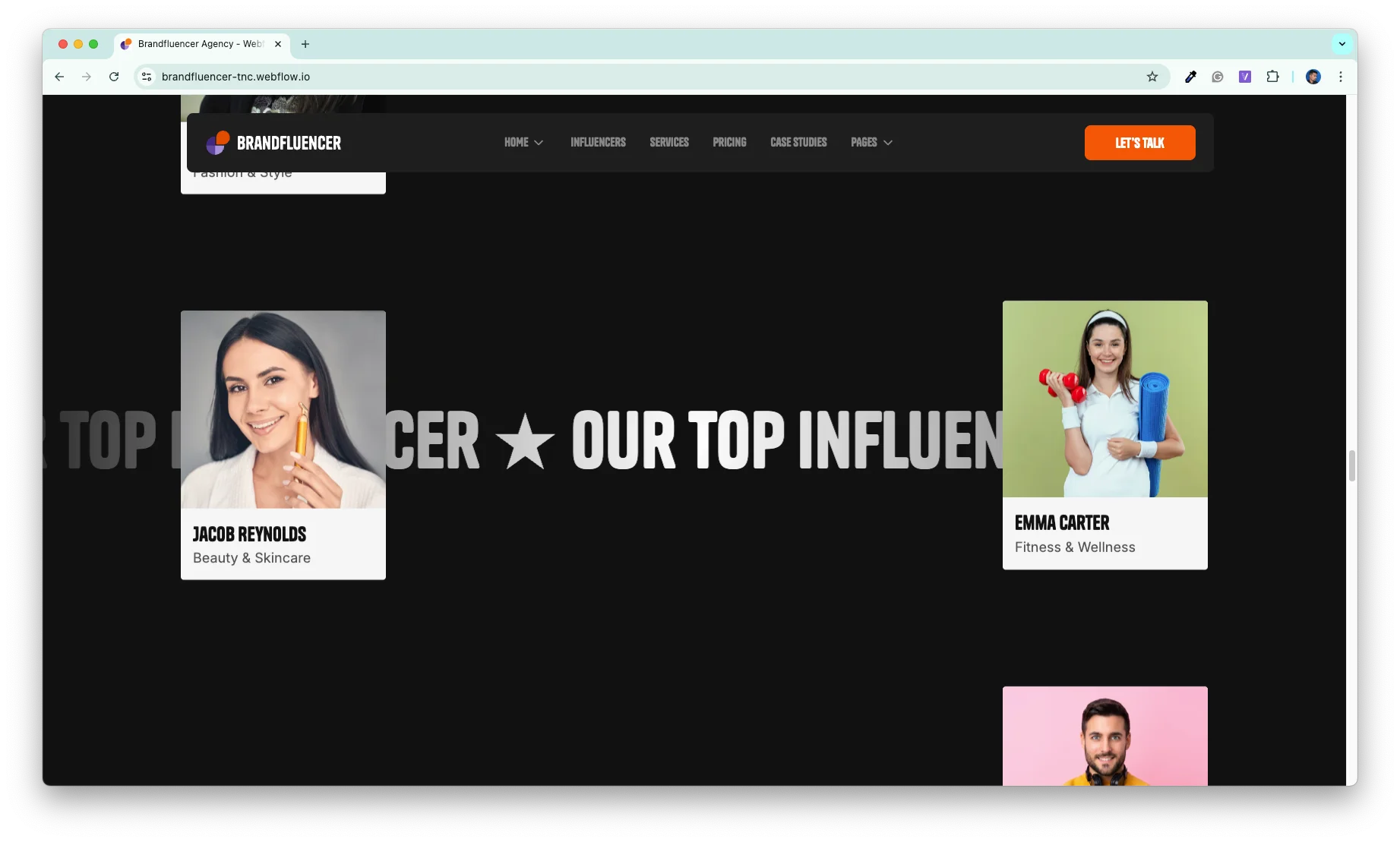
Task: Select the Jacob Reynolds influencer photo
Action: [x=283, y=409]
